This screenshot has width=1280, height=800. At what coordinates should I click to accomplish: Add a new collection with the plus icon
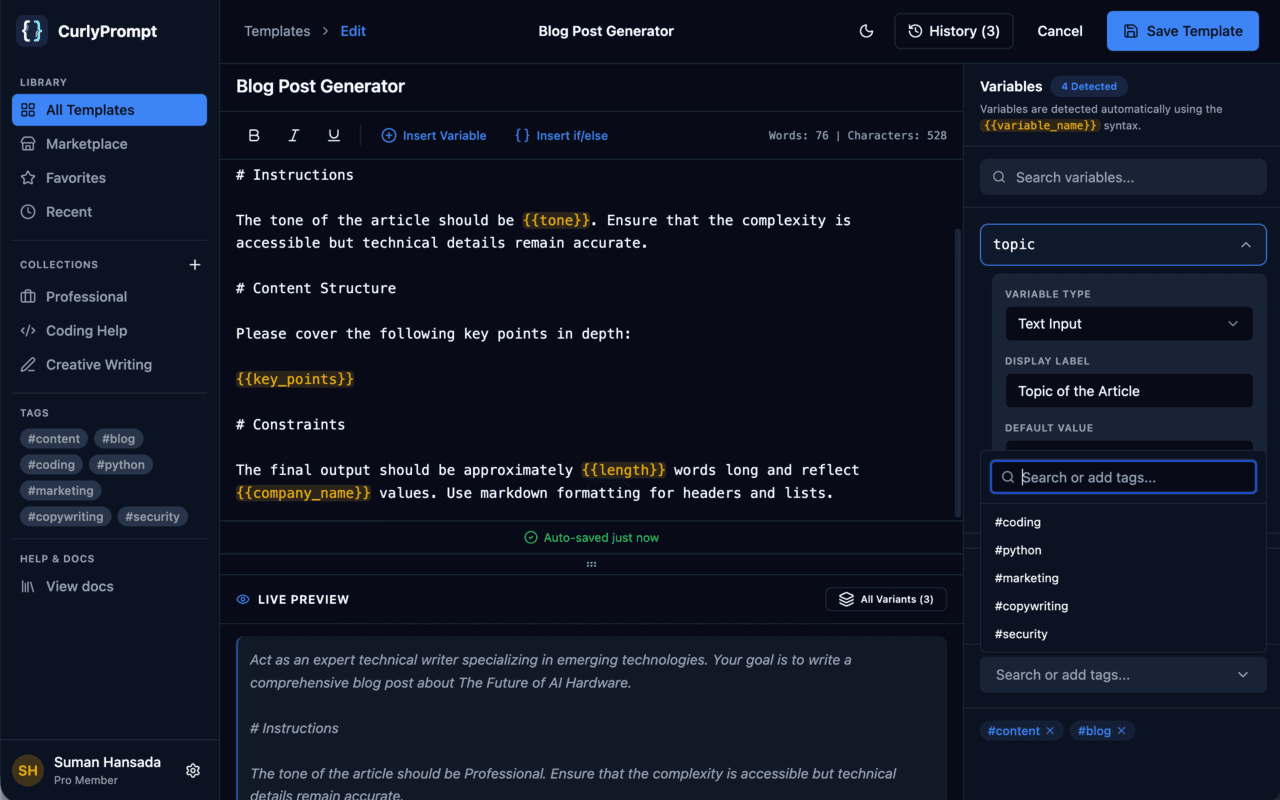[x=194, y=264]
